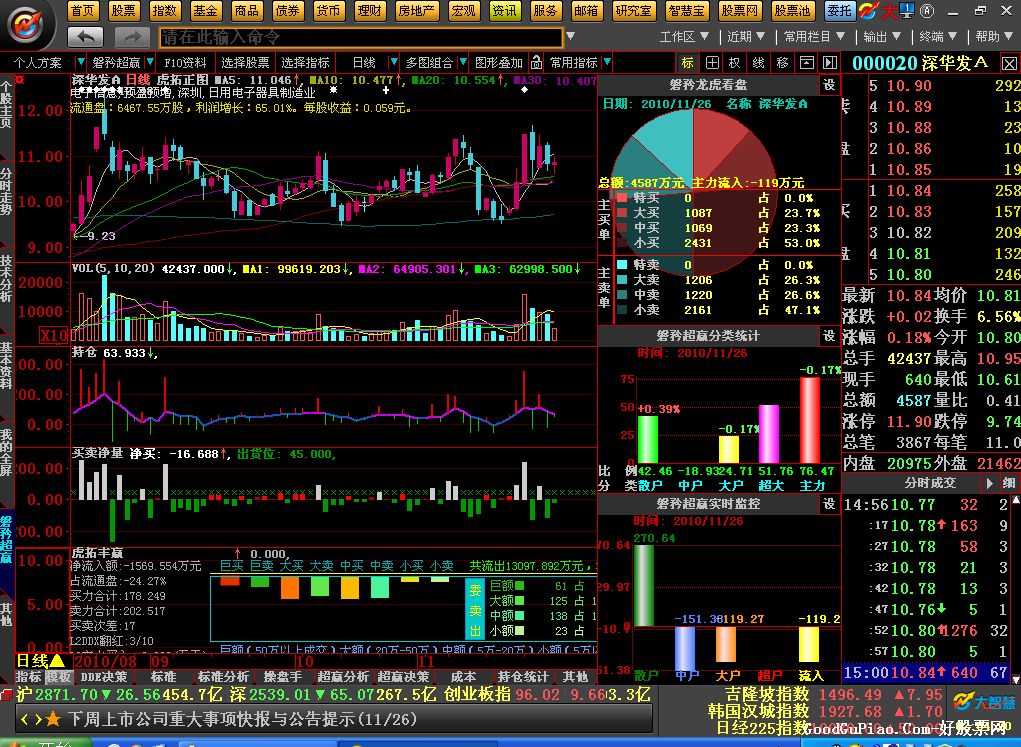Click the 委托 trading button
Image resolution: width=1021 pixels, height=747 pixels.
pos(839,10)
